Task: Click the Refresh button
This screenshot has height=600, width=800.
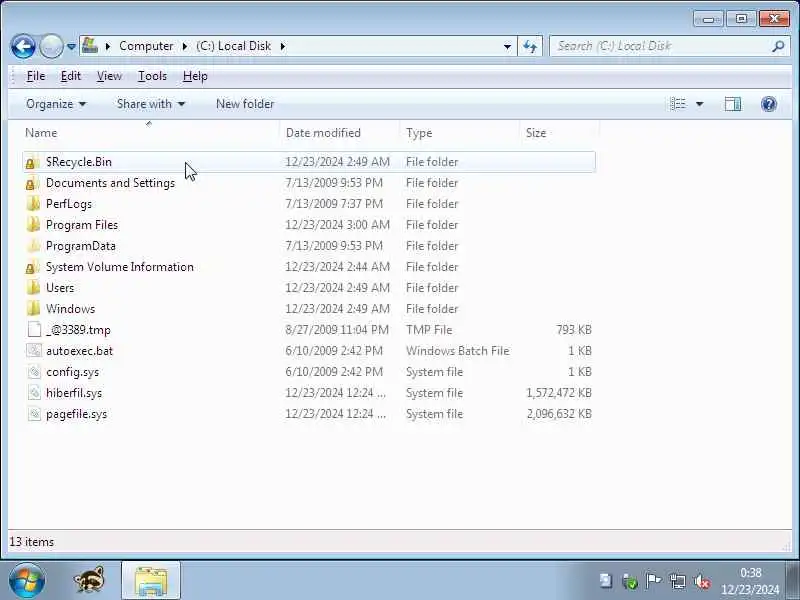Action: [530, 46]
